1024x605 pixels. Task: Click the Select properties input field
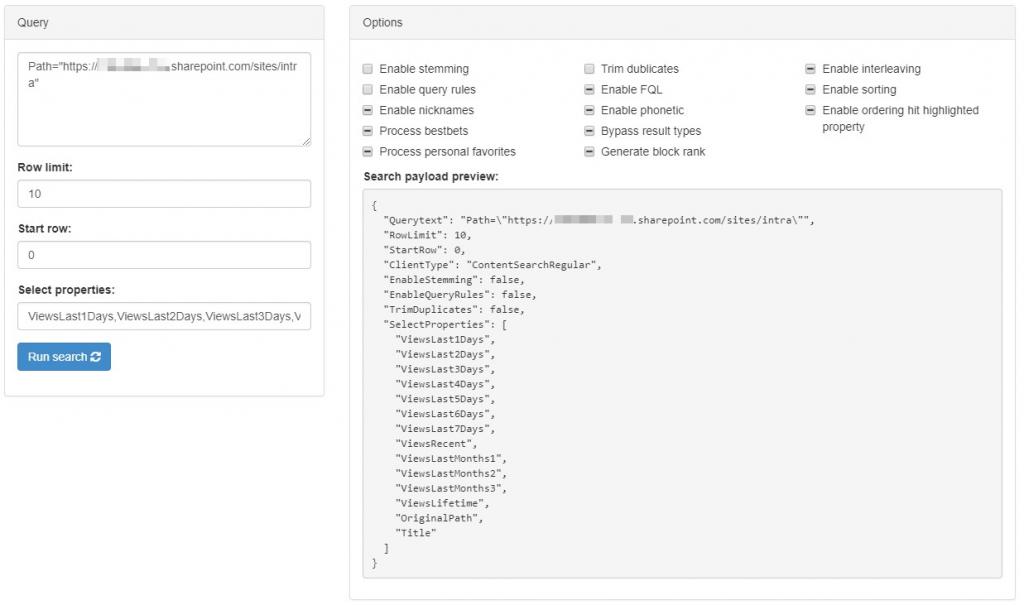tap(164, 316)
